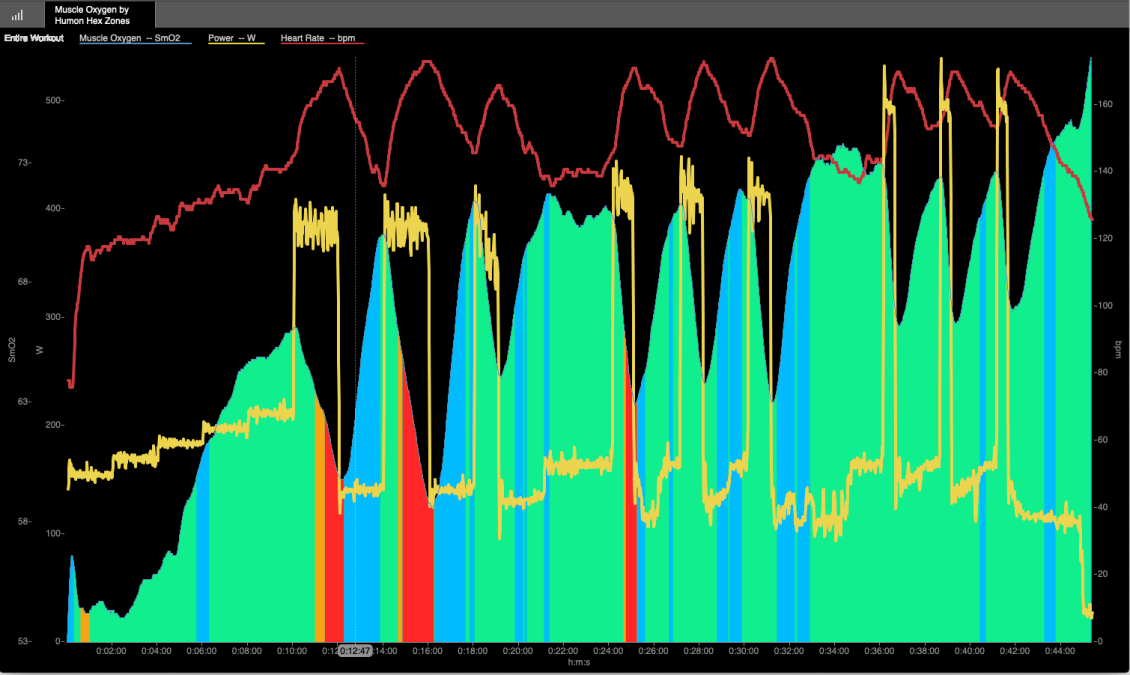Viewport: 1130px width, 675px height.
Task: Click the 60 tick on the bpm axis
Action: click(1101, 440)
